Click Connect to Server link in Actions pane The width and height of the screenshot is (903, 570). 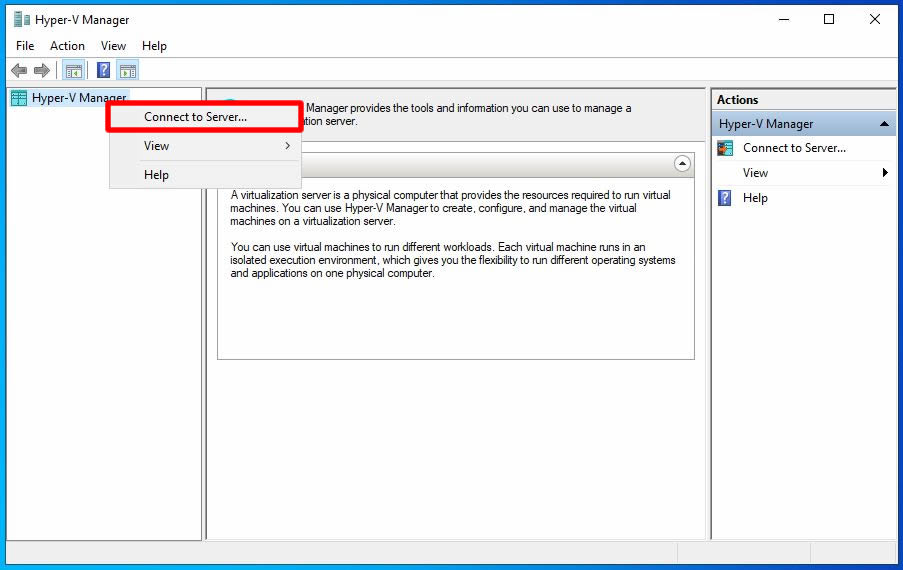point(794,148)
